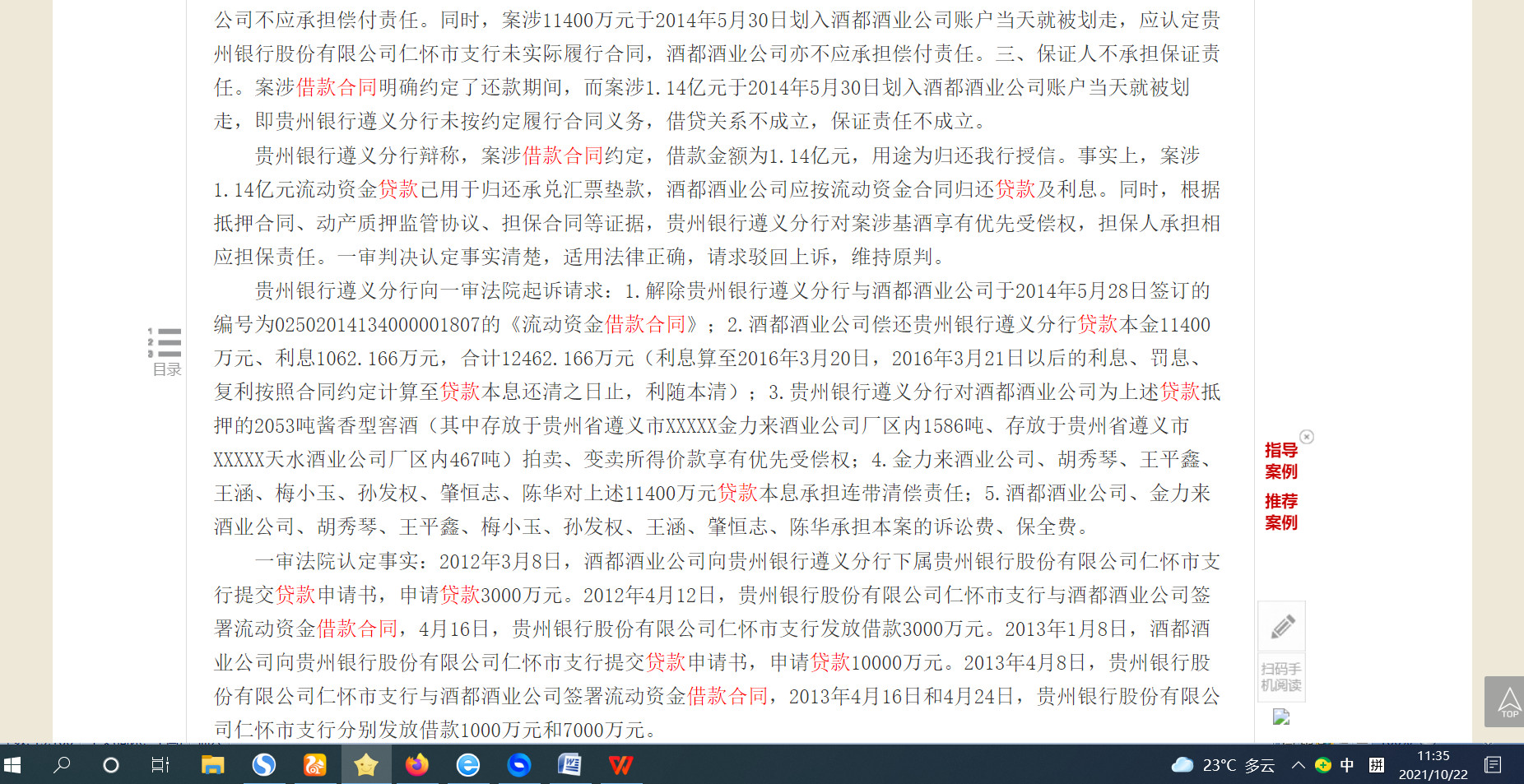The width and height of the screenshot is (1524, 784).
Task: Dismiss the sidebar panel with the × button
Action: click(1308, 437)
